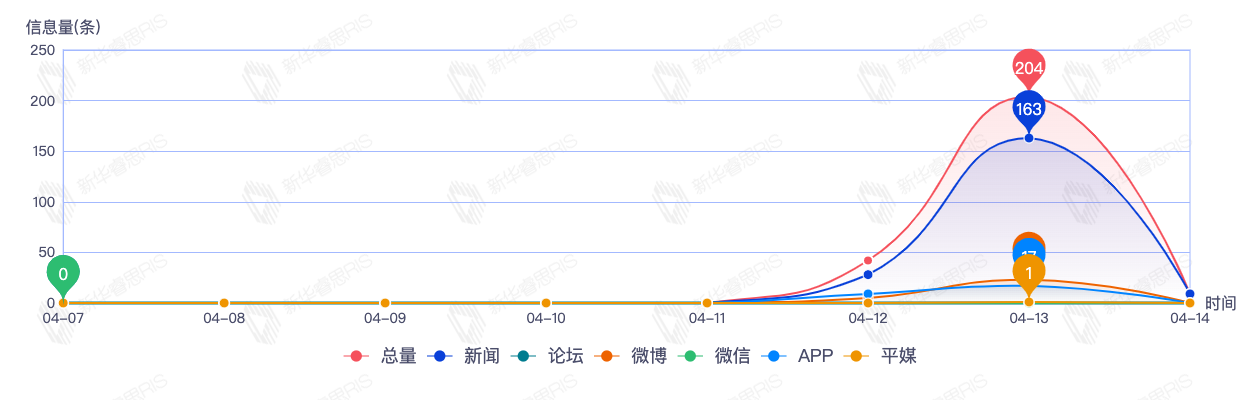Click the blue 163 marker pin
Image resolution: width=1260 pixels, height=400 pixels.
pos(1029,109)
